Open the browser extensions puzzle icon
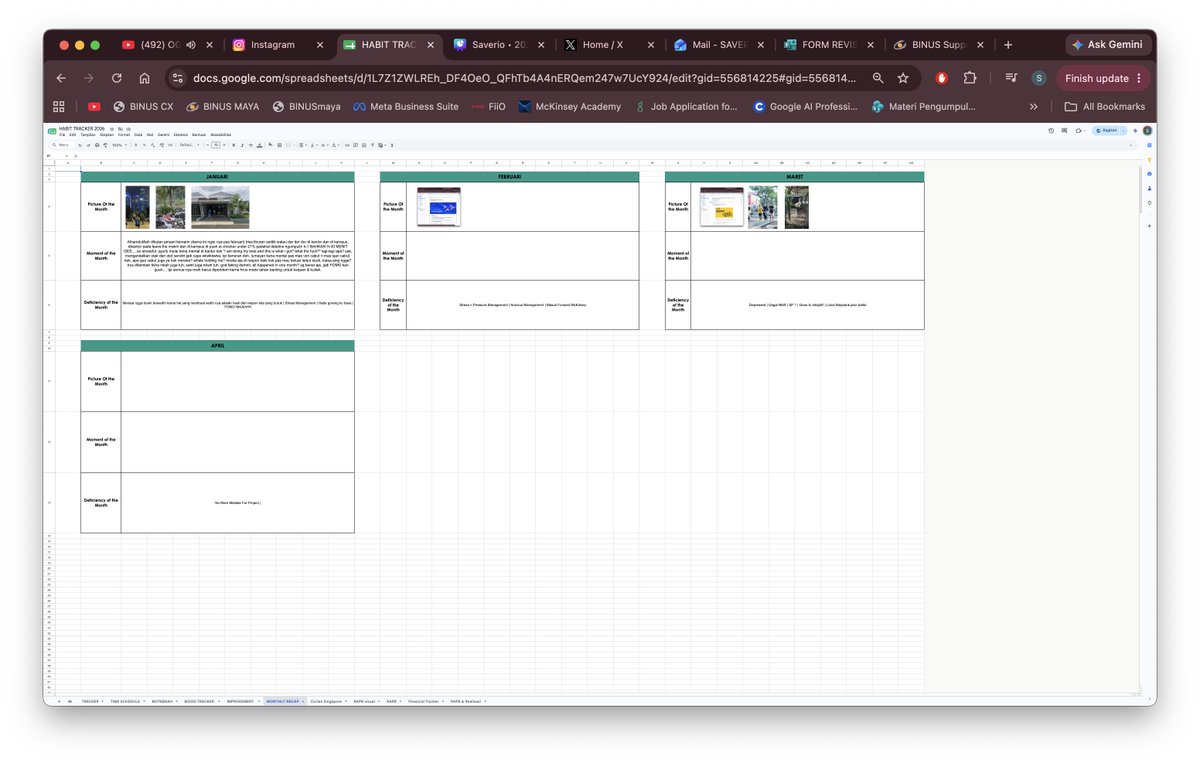This screenshot has width=1200, height=763. [969, 78]
